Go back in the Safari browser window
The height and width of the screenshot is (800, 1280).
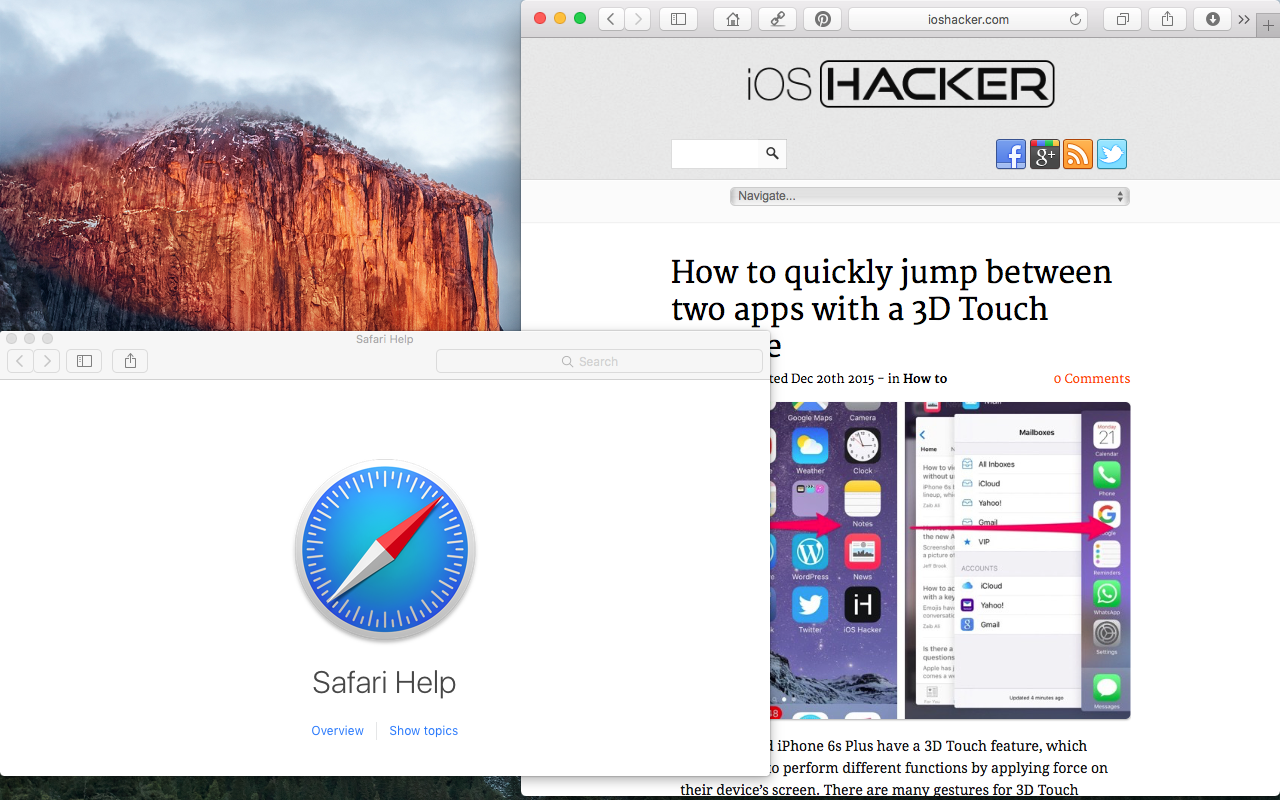[611, 19]
